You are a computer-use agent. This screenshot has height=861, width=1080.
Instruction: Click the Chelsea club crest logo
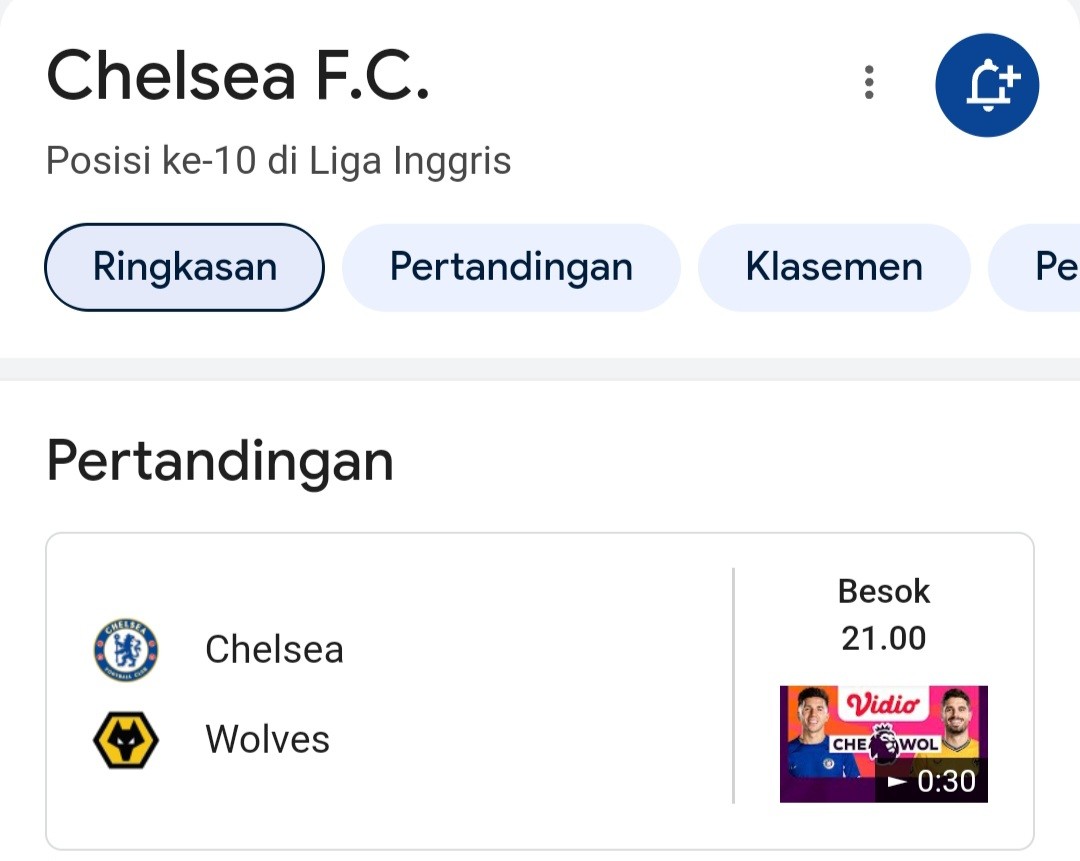click(126, 650)
